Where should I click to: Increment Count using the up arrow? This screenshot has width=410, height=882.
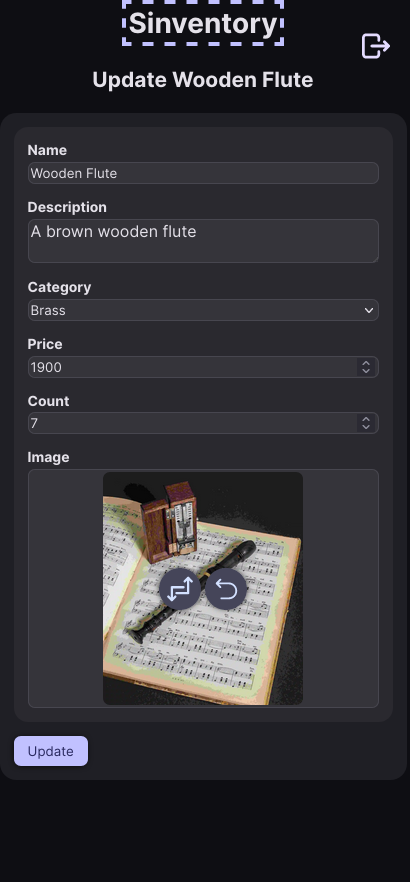[366, 419]
